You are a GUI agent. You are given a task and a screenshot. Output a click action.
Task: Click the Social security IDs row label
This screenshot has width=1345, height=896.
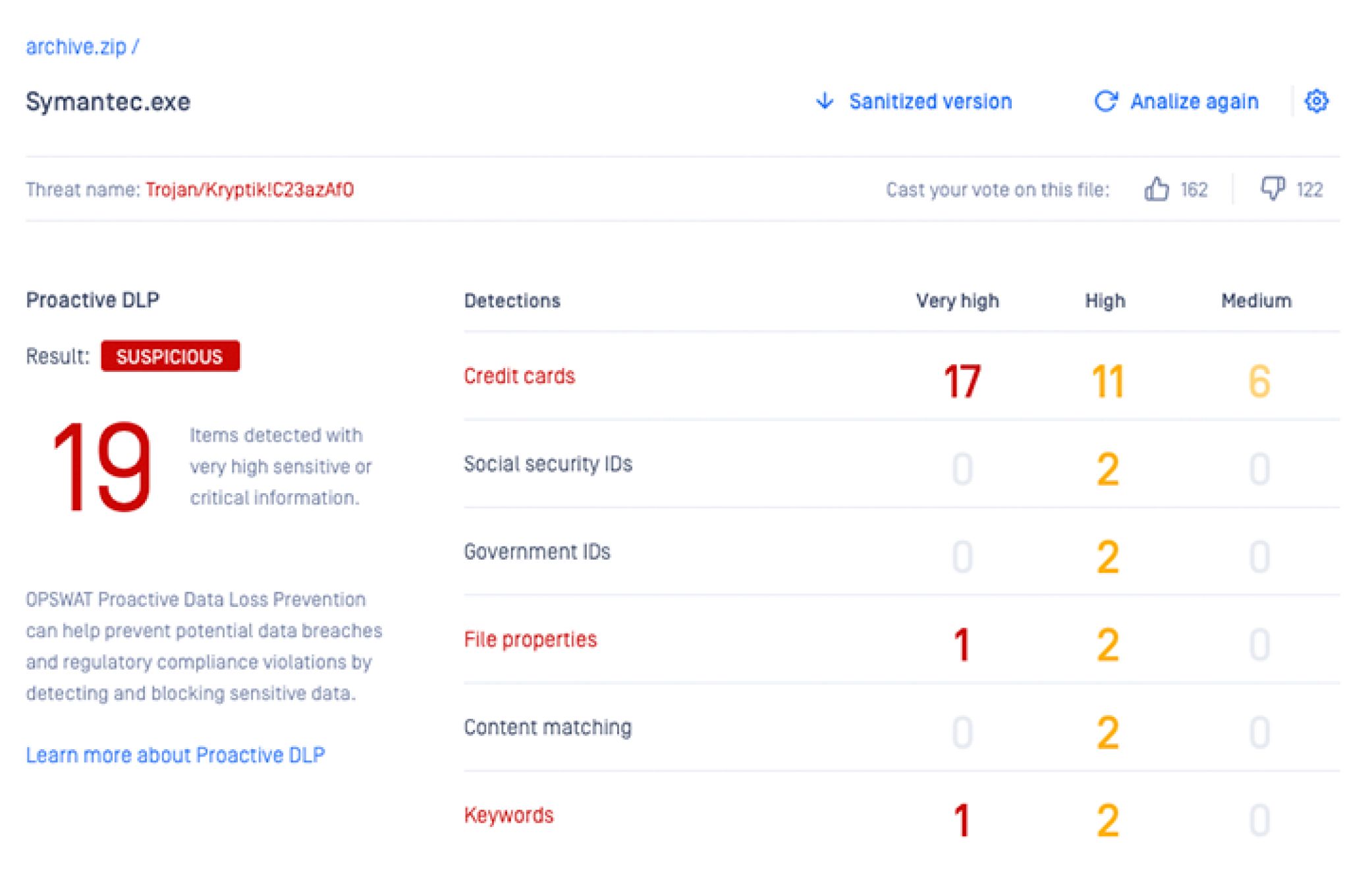(548, 463)
